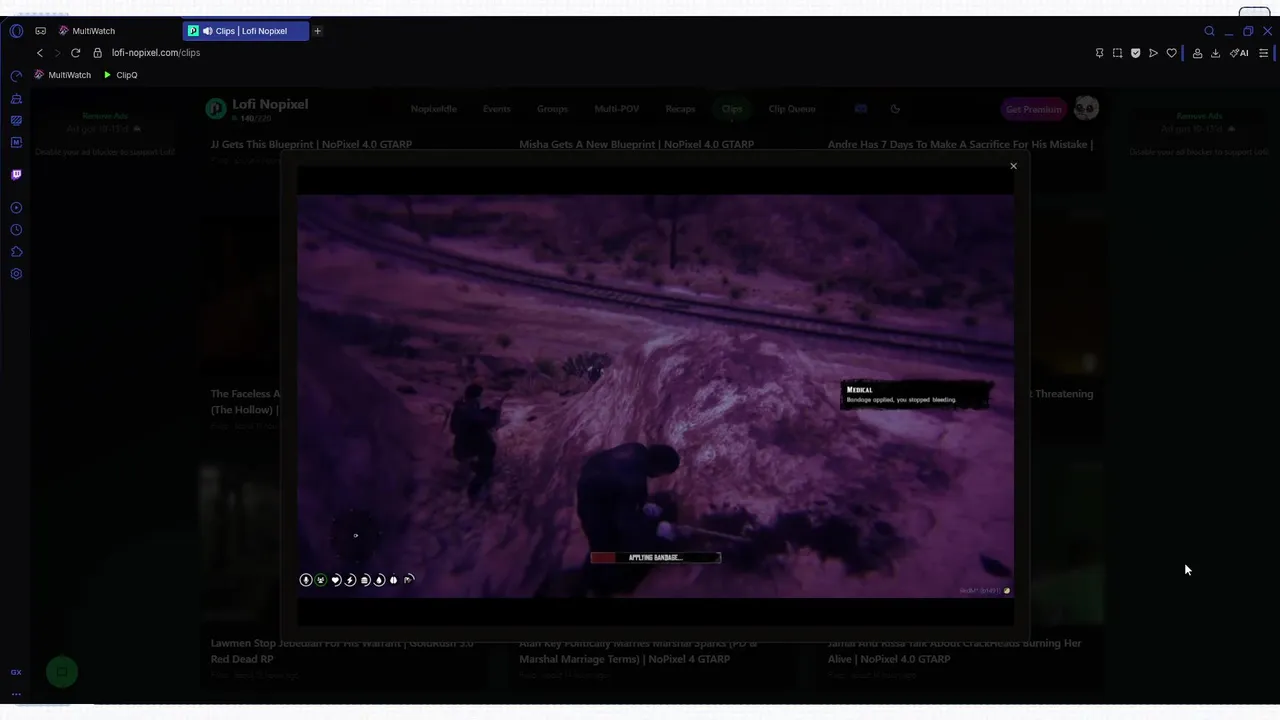Open the MultiWatch bookmark
The image size is (1280, 720).
(x=63, y=75)
